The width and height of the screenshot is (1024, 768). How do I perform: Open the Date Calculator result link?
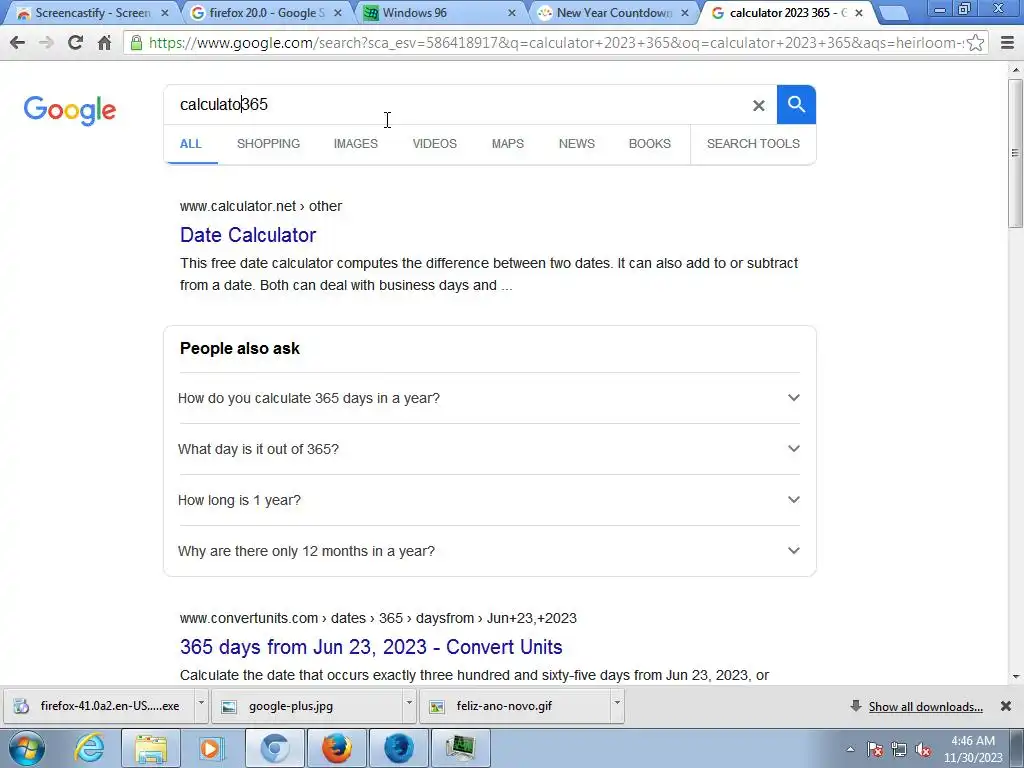pos(248,235)
